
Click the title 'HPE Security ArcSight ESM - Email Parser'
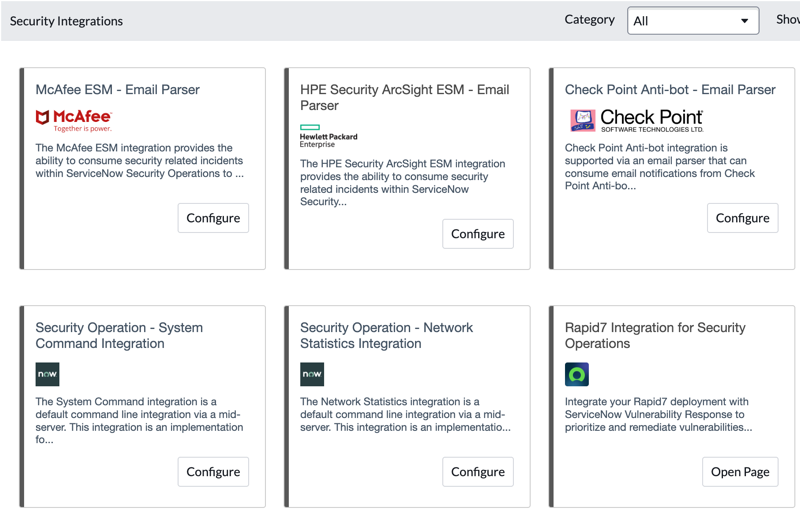(405, 97)
